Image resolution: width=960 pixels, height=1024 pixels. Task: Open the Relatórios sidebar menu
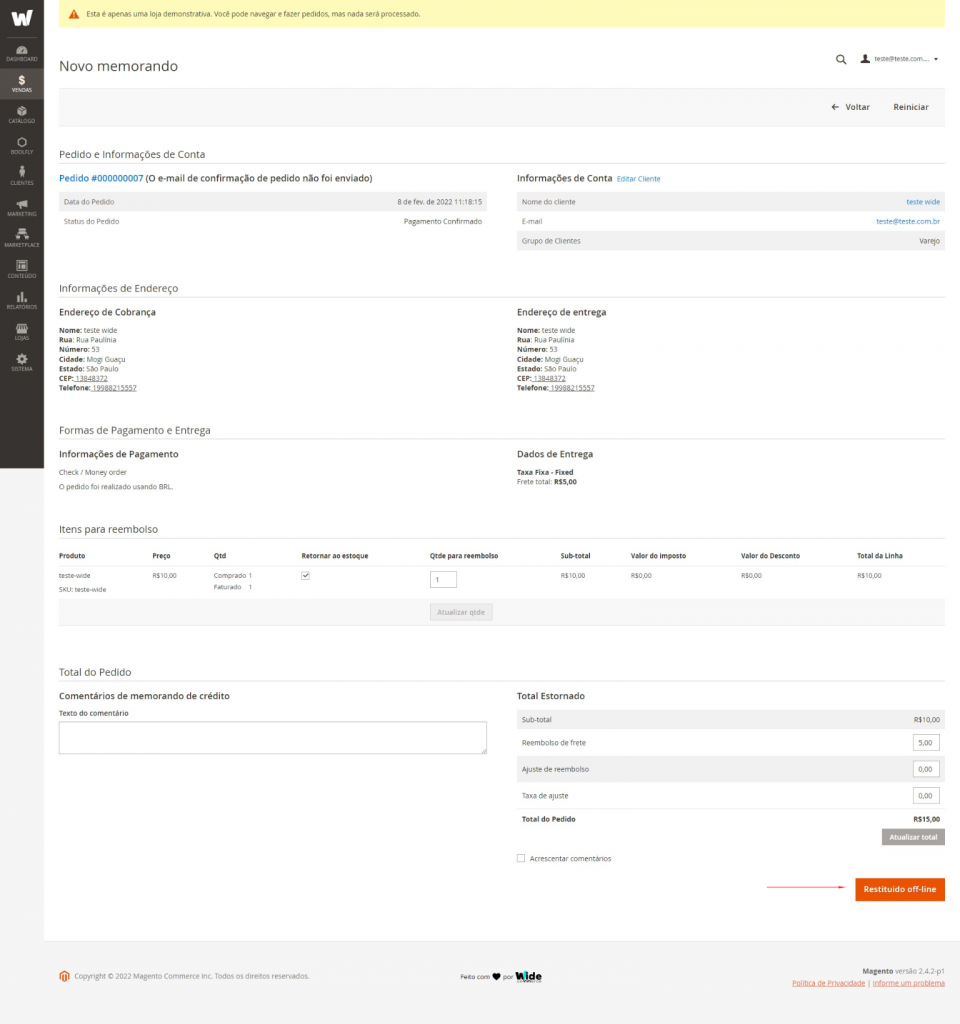pos(22,300)
